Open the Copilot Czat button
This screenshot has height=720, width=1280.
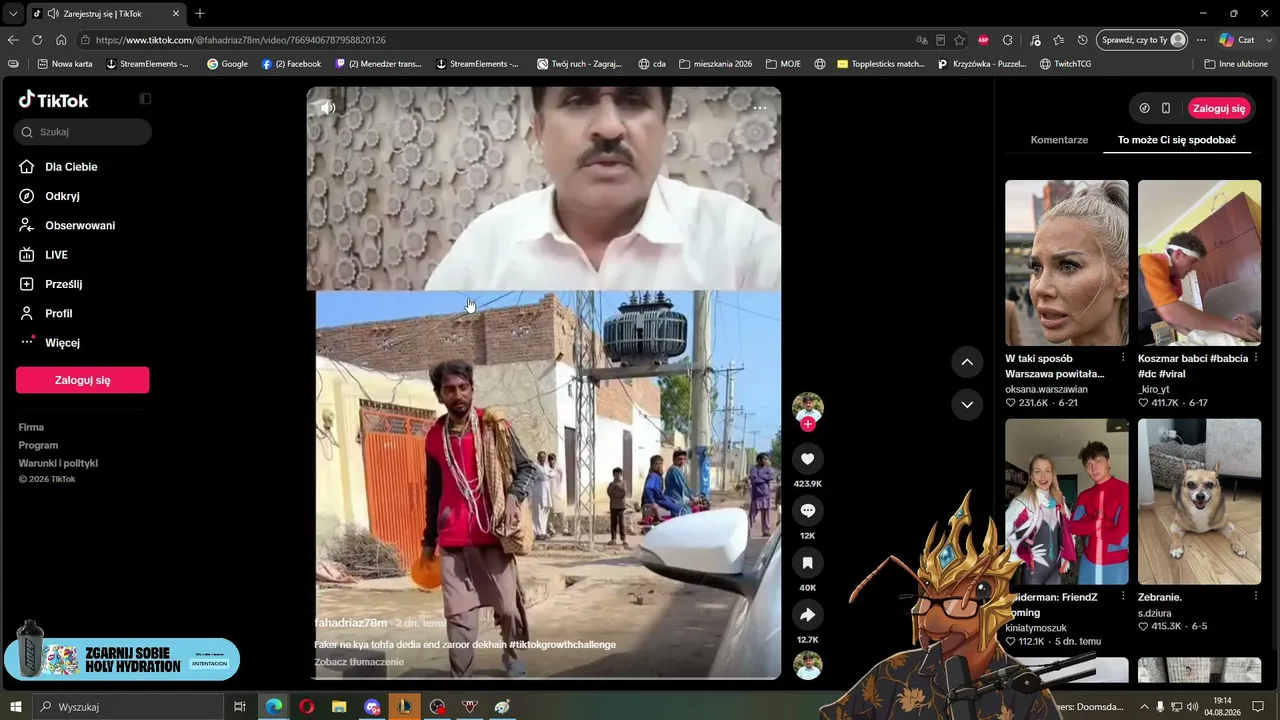click(x=1238, y=40)
